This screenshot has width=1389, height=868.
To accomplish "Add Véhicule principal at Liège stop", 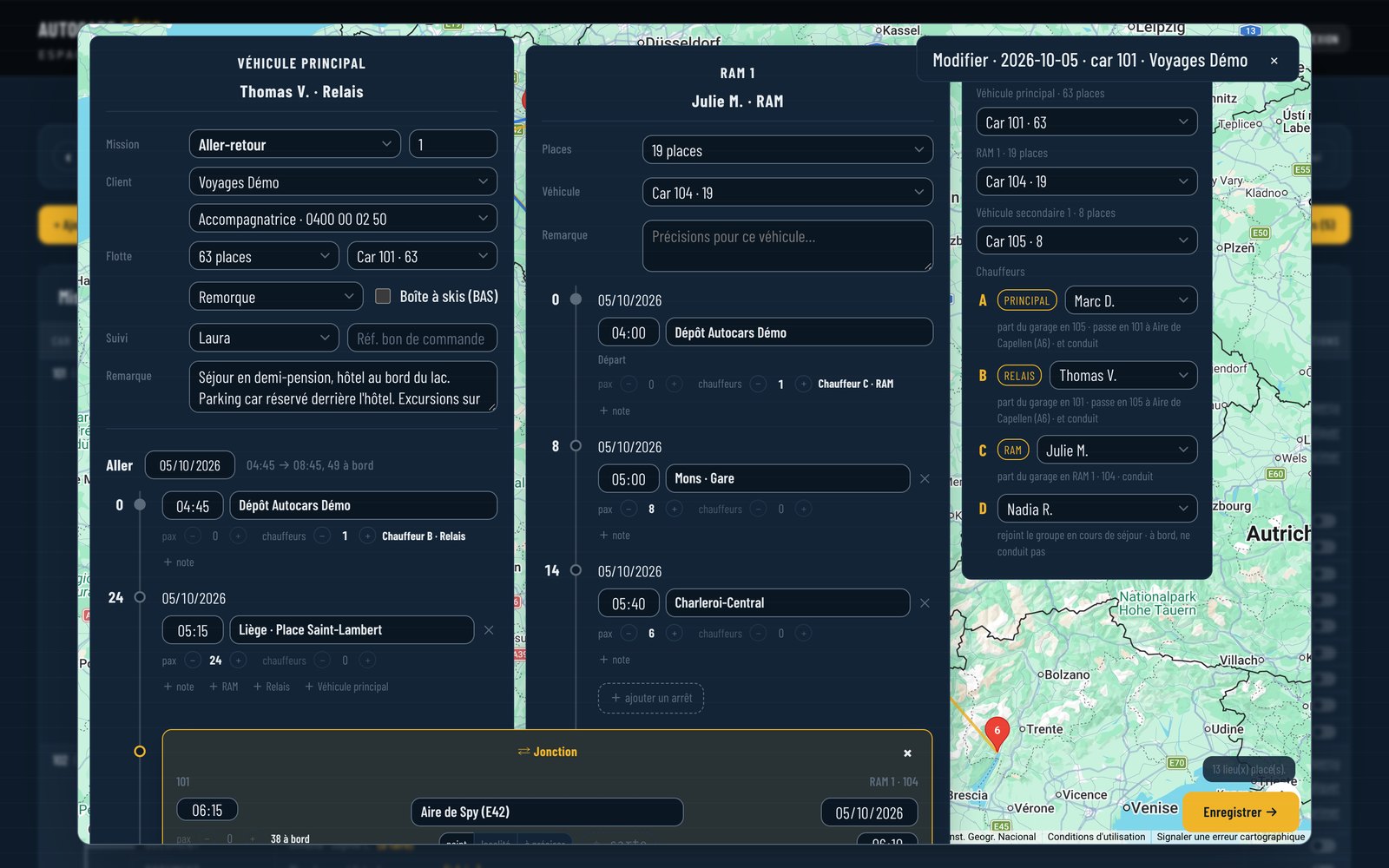I will 346,687.
